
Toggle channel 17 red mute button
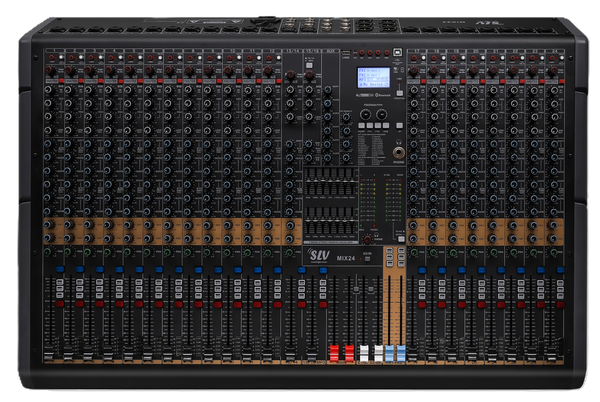coord(422,305)
